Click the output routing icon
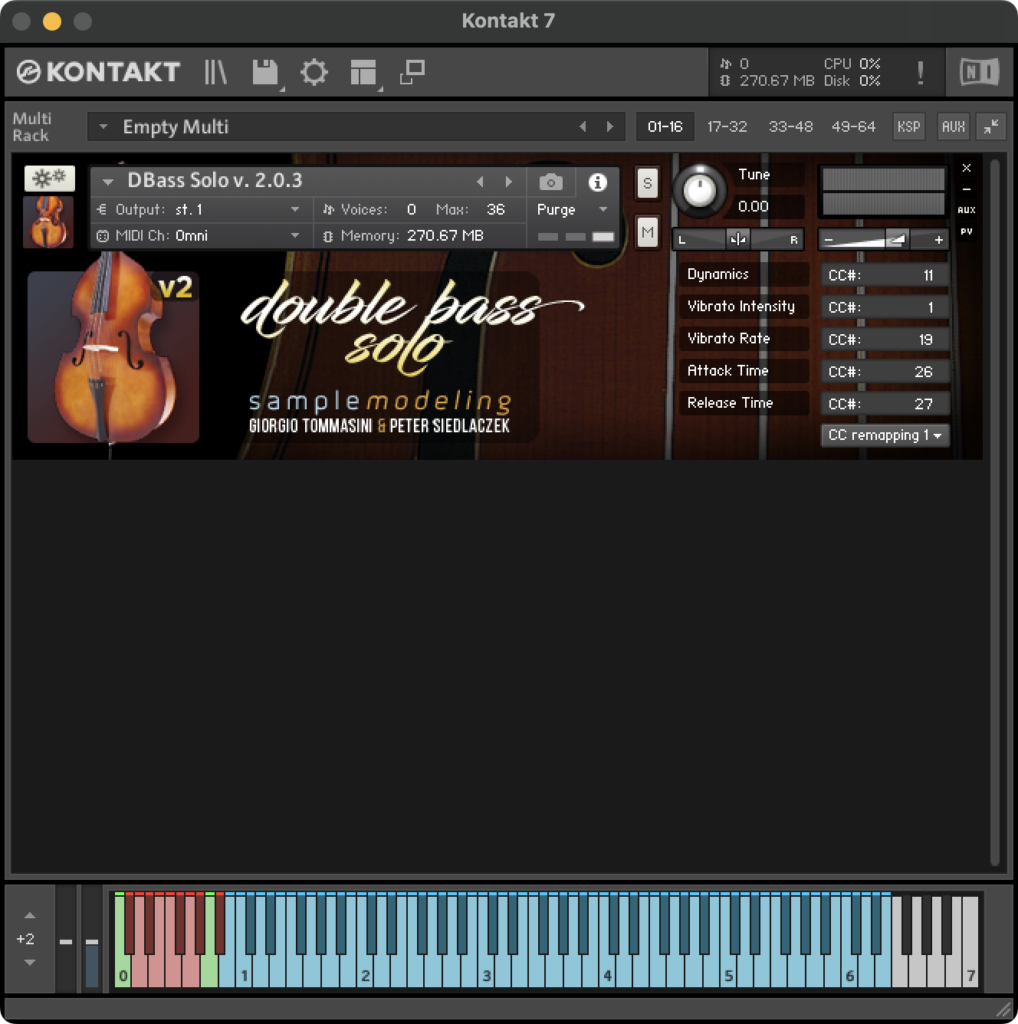The height and width of the screenshot is (1024, 1018). 102,210
